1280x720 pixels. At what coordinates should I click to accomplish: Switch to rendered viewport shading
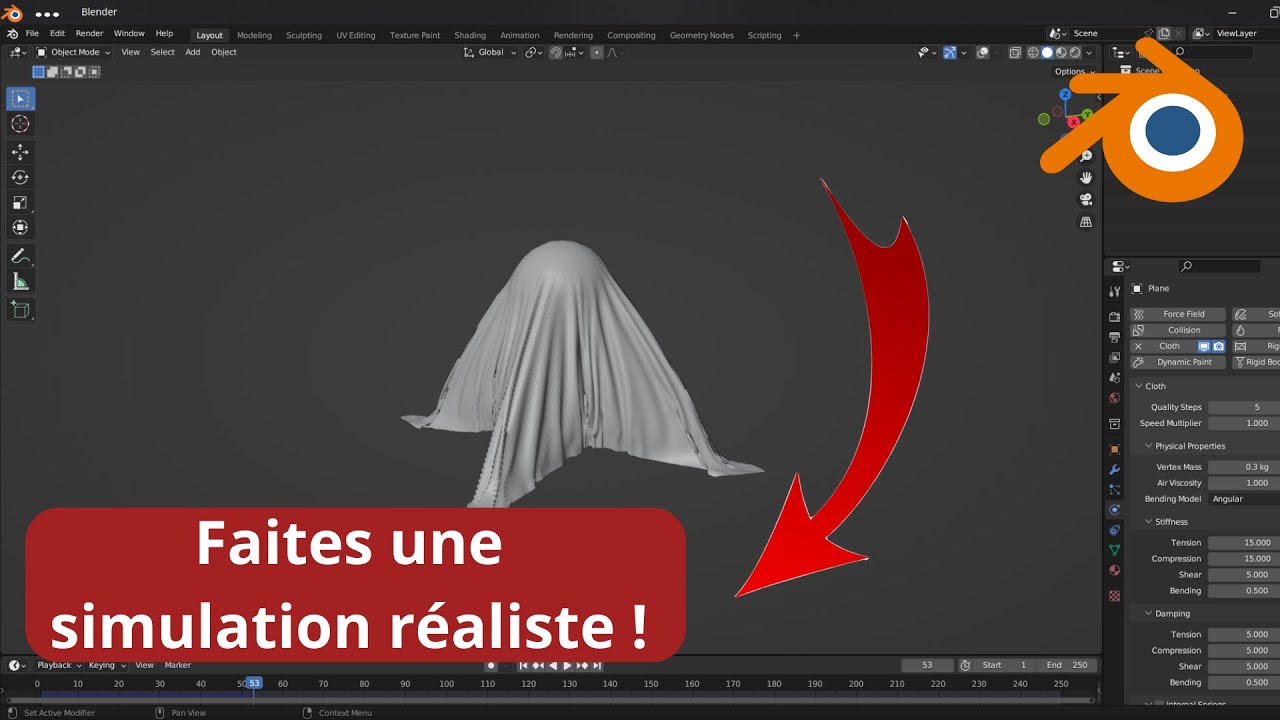click(1075, 53)
